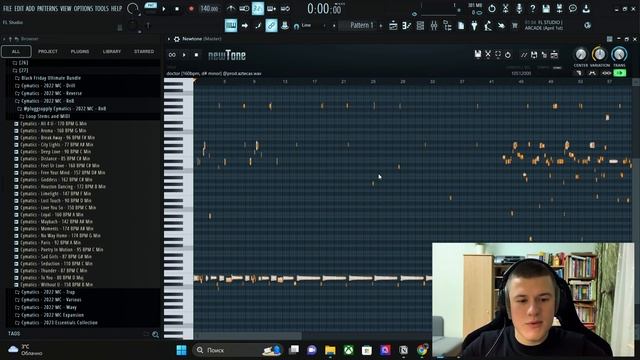Toggle the Browser view icon
640x360 pixels.
click(x=447, y=26)
